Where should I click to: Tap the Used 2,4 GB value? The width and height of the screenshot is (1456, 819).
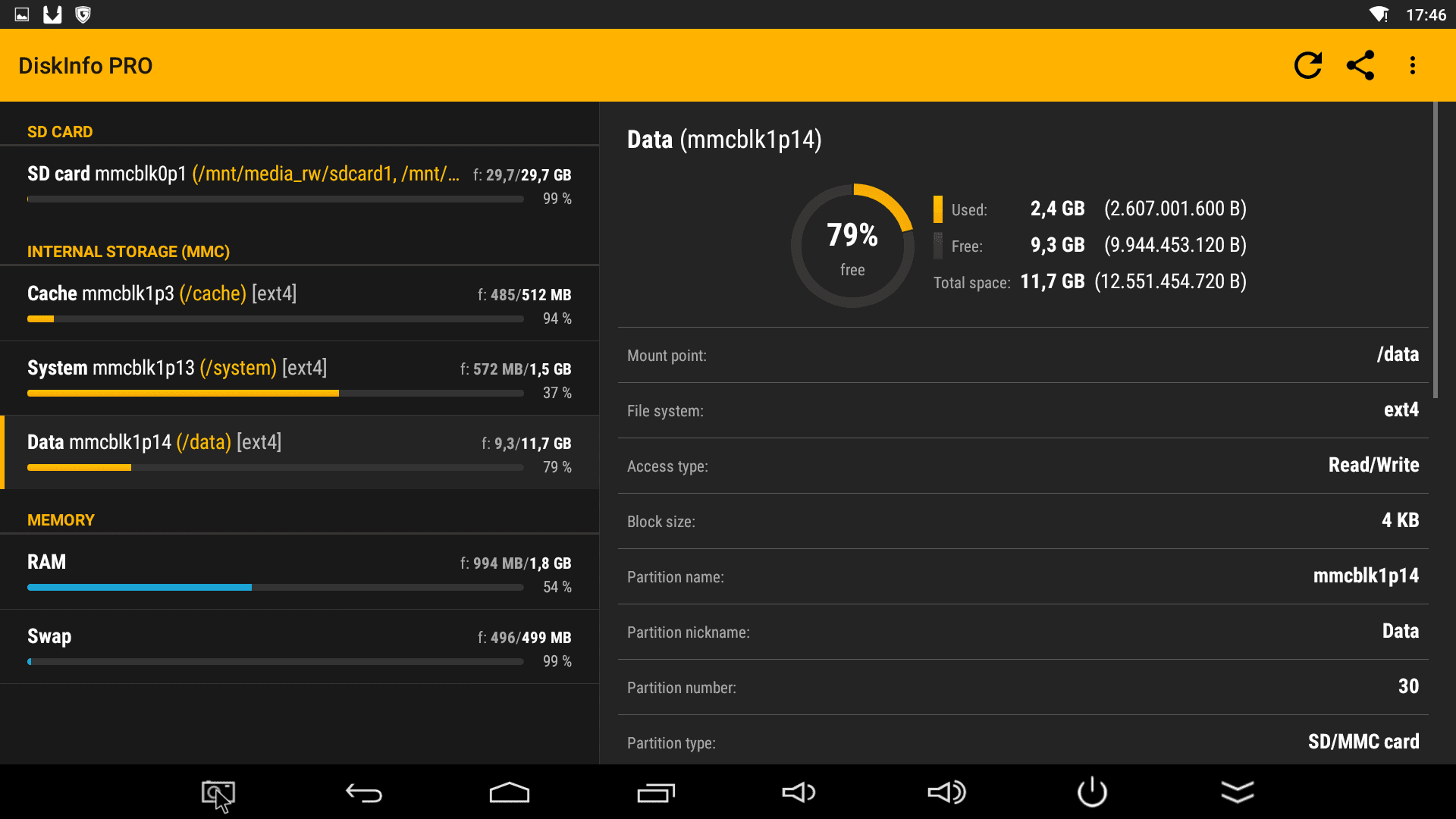pos(1057,209)
